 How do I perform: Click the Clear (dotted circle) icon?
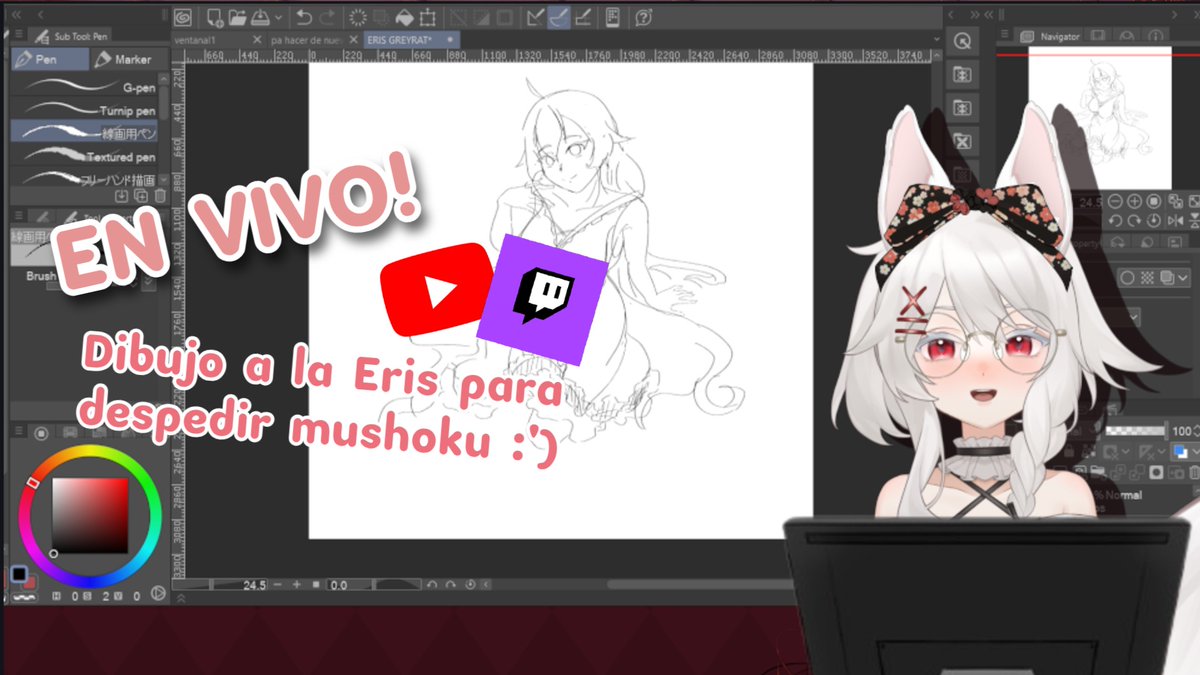click(359, 17)
